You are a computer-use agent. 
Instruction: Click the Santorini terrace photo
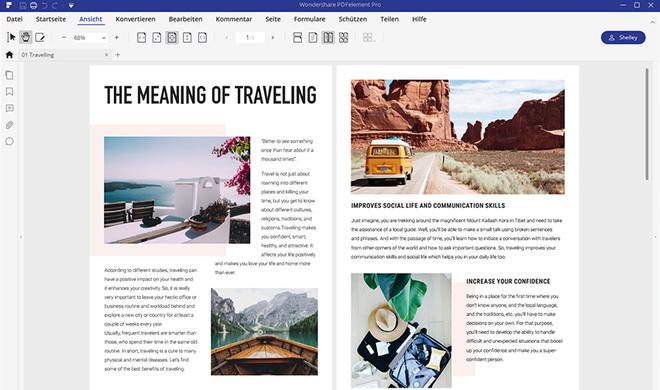click(x=177, y=190)
